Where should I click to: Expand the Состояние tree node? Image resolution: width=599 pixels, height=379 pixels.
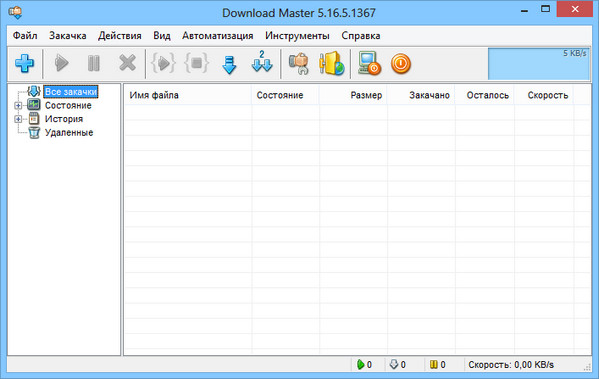(18, 105)
